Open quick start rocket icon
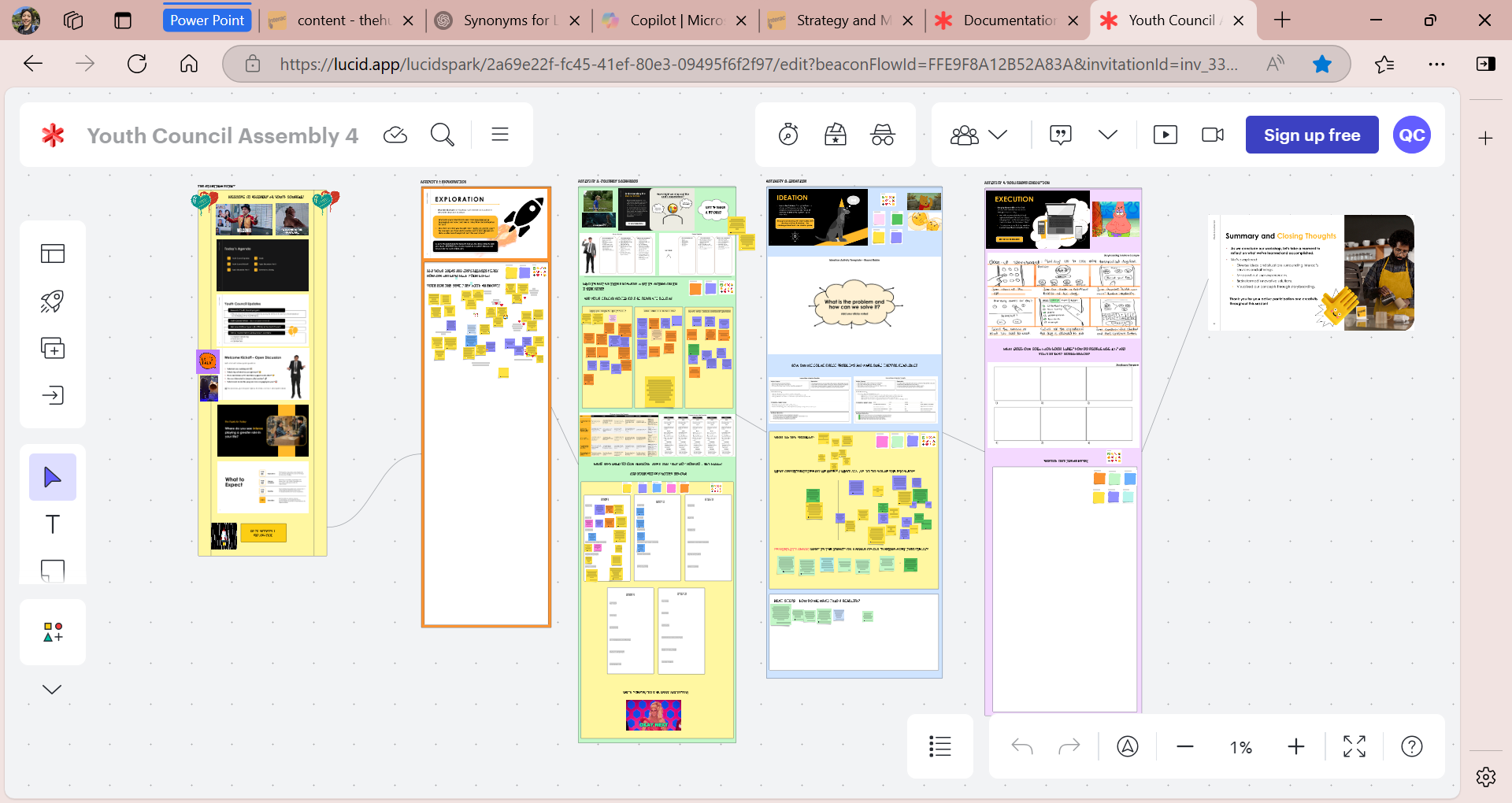Image resolution: width=1512 pixels, height=803 pixels. (52, 301)
